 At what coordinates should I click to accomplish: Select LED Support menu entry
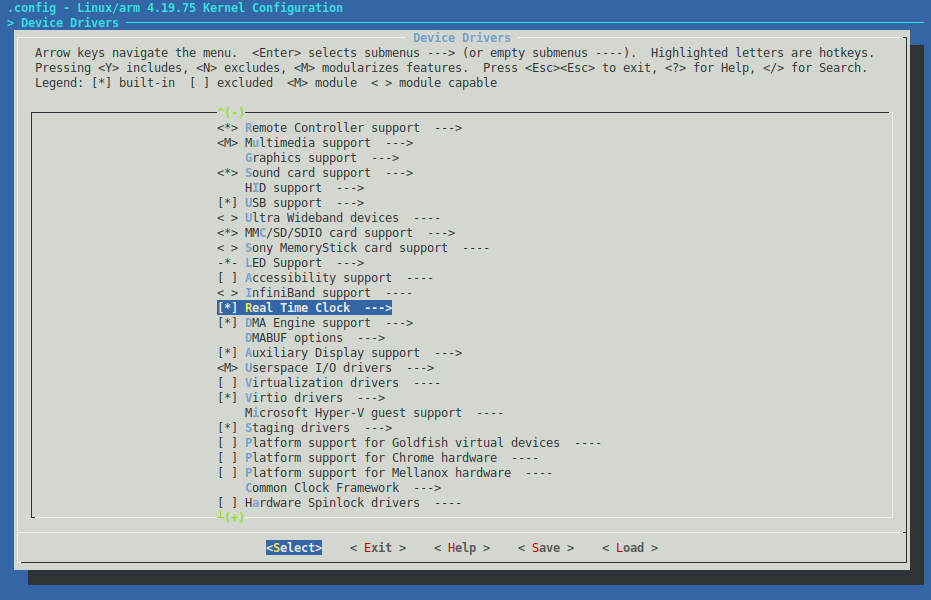coord(283,263)
